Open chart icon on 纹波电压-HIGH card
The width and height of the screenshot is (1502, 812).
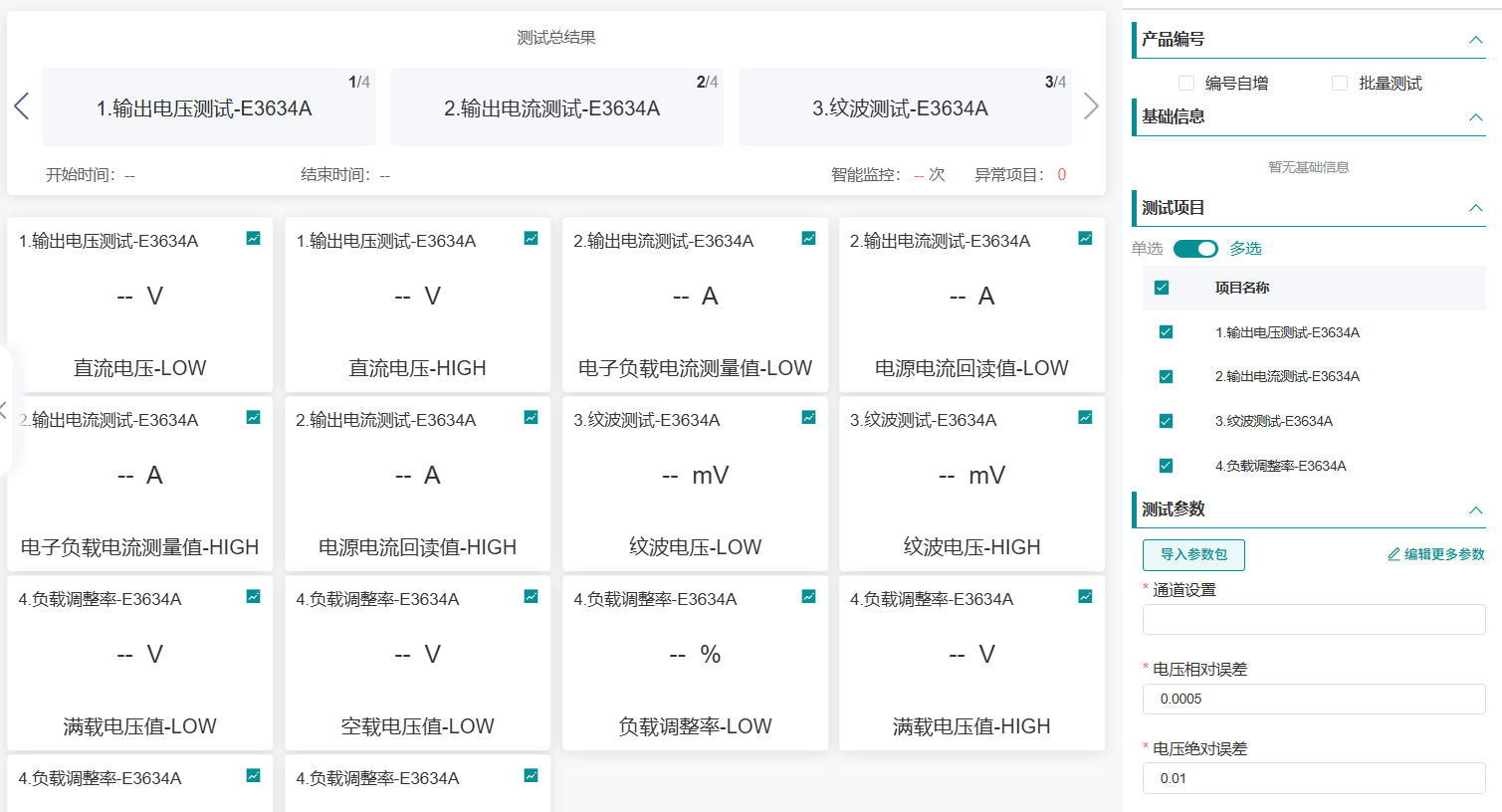(1086, 417)
